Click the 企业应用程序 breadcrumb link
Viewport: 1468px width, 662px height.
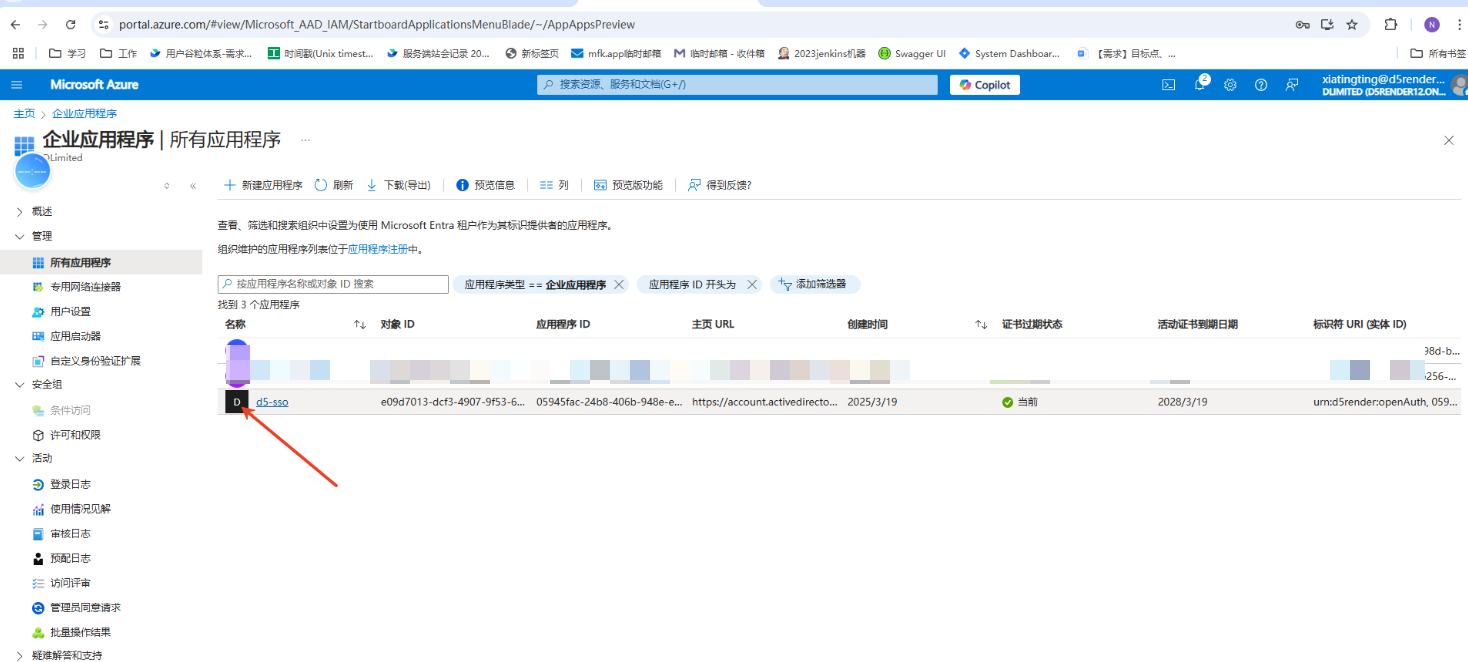tap(84, 114)
